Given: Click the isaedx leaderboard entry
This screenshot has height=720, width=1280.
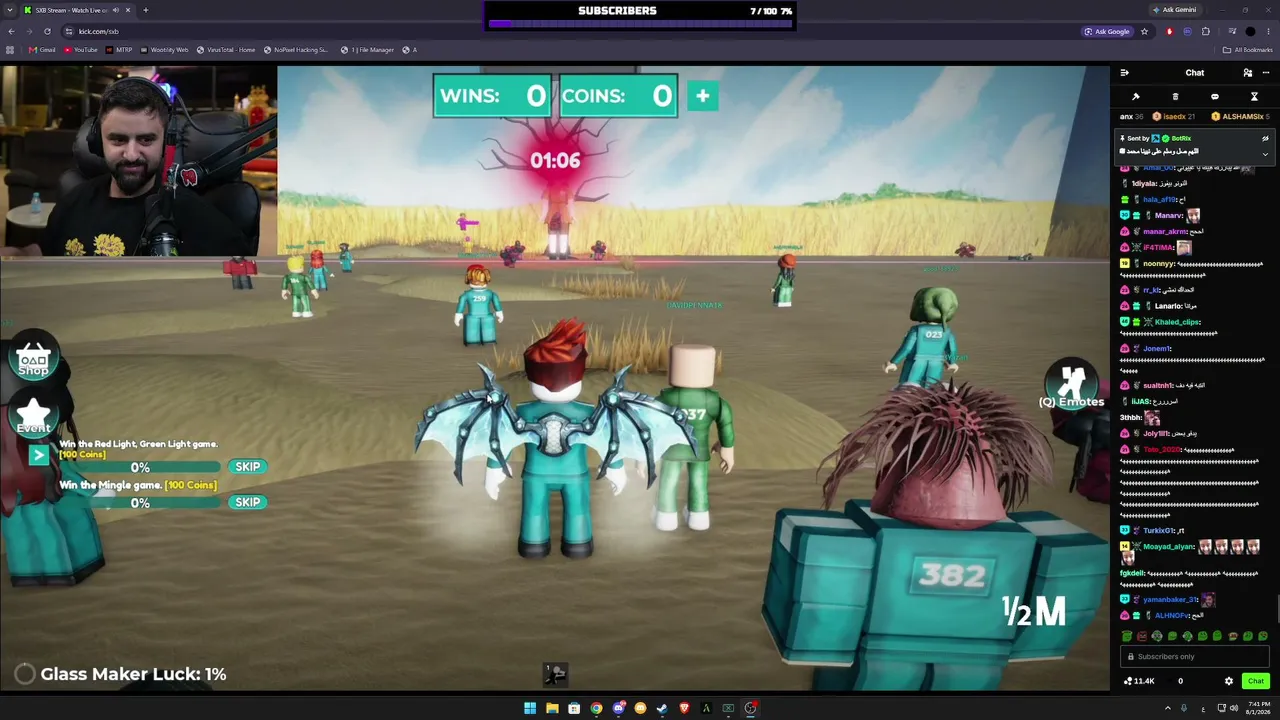Looking at the screenshot, I should click(1175, 116).
